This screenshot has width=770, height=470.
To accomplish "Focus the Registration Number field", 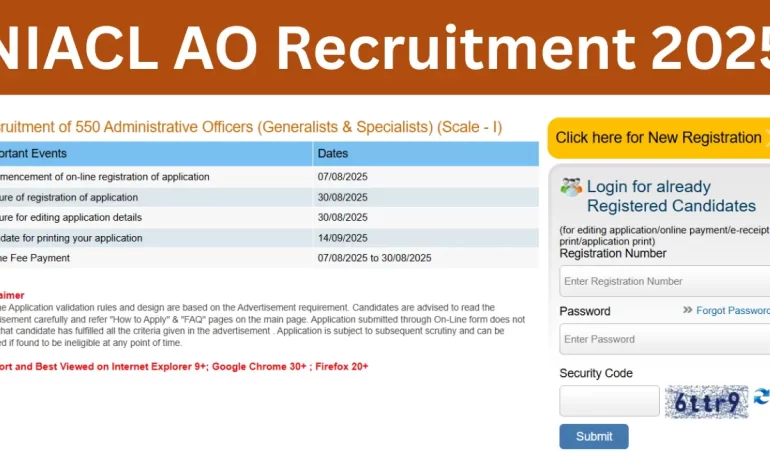I will pos(665,282).
